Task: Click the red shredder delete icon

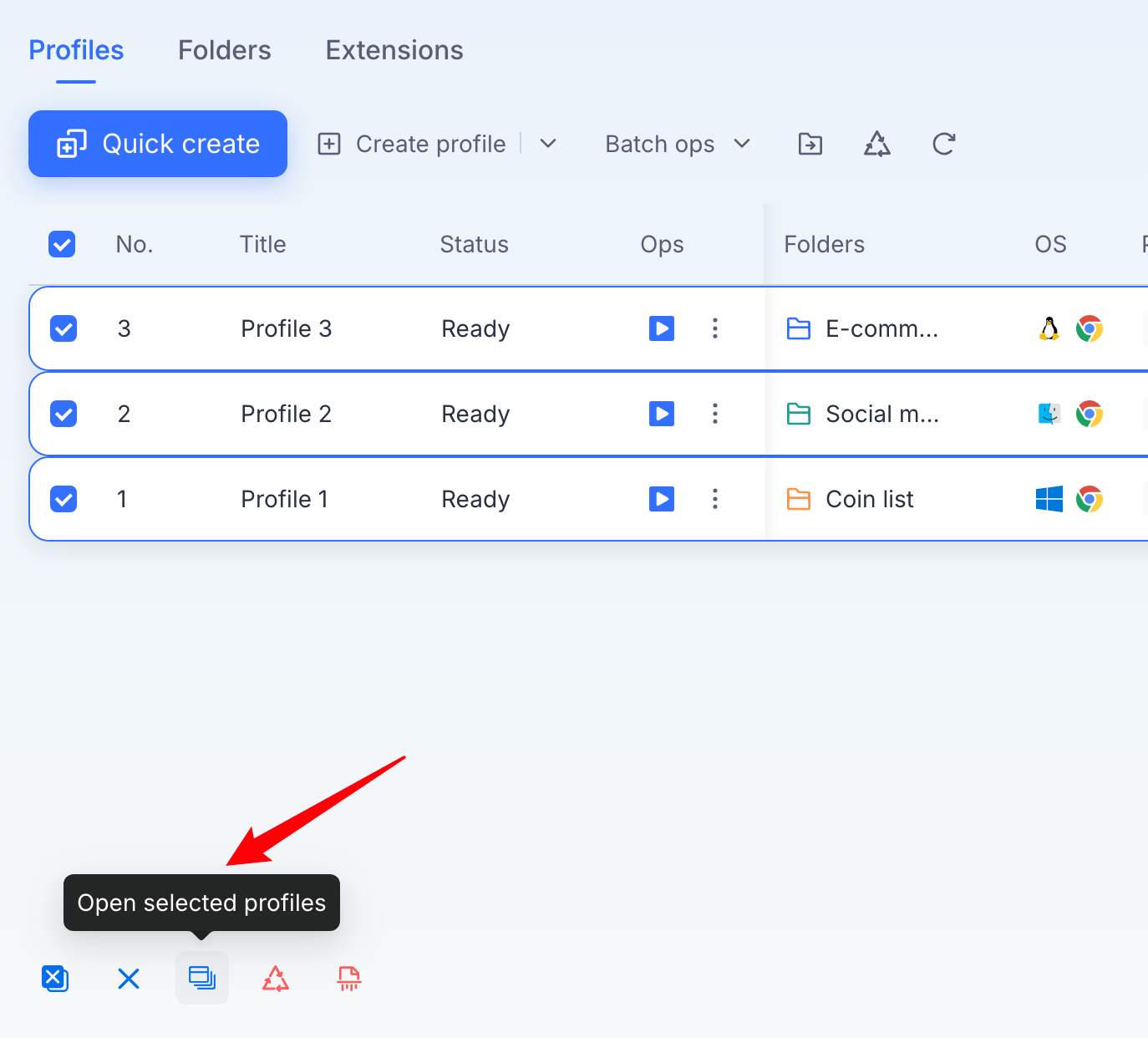Action: [x=349, y=978]
